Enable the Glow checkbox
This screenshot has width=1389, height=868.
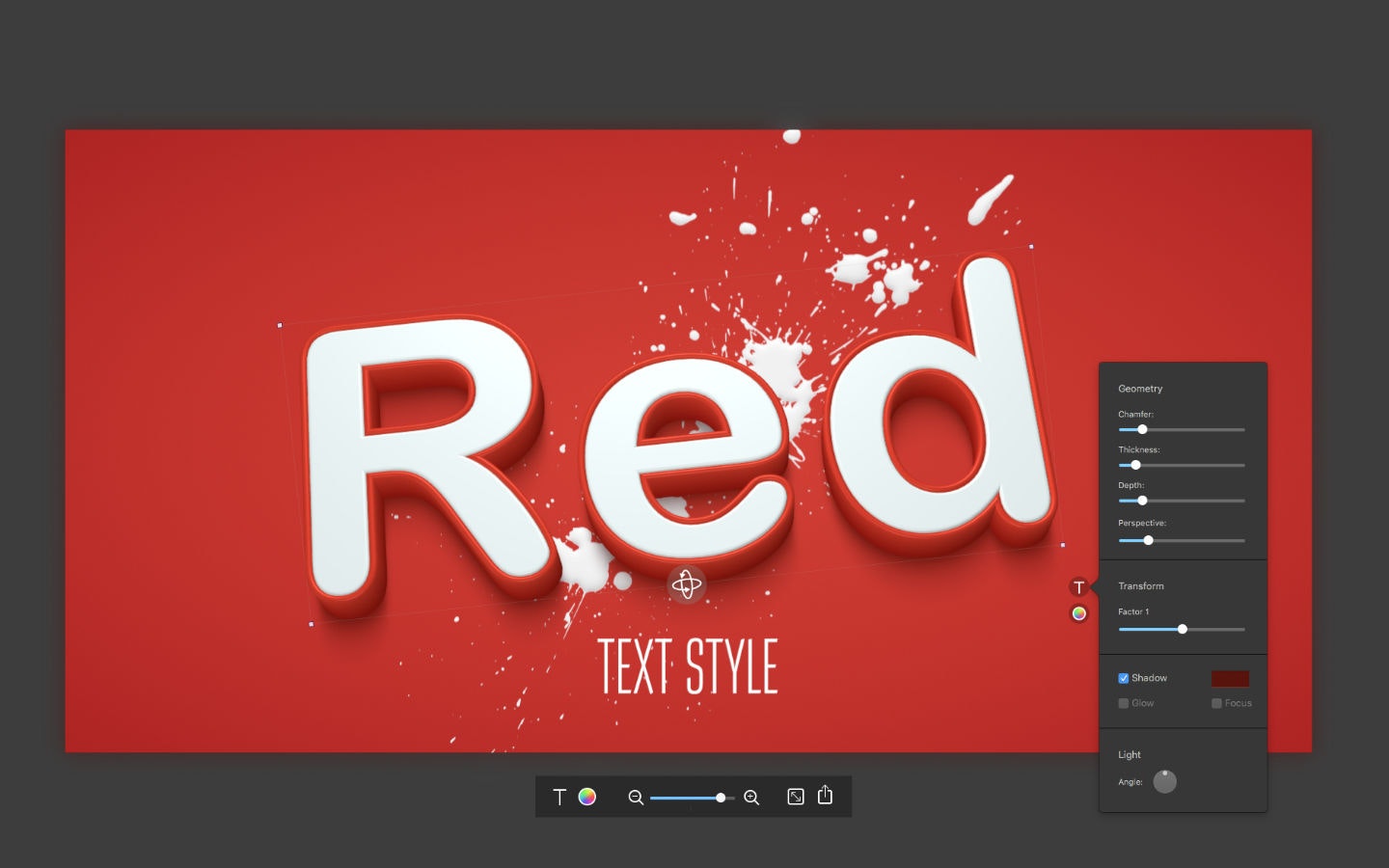coord(1124,703)
